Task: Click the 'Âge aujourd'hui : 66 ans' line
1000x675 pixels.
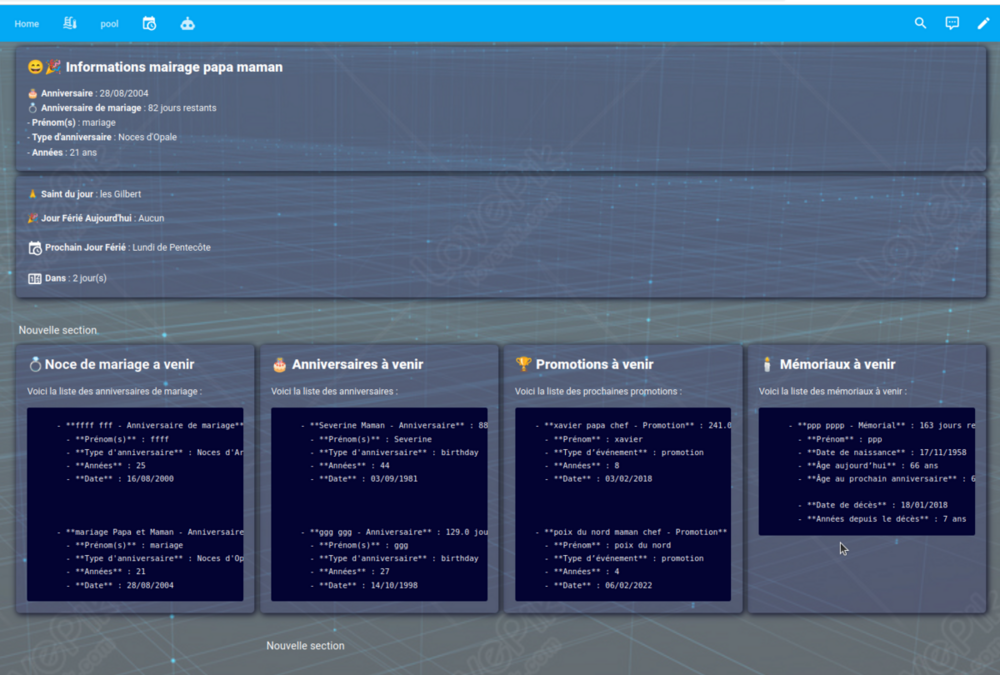Action: point(869,466)
